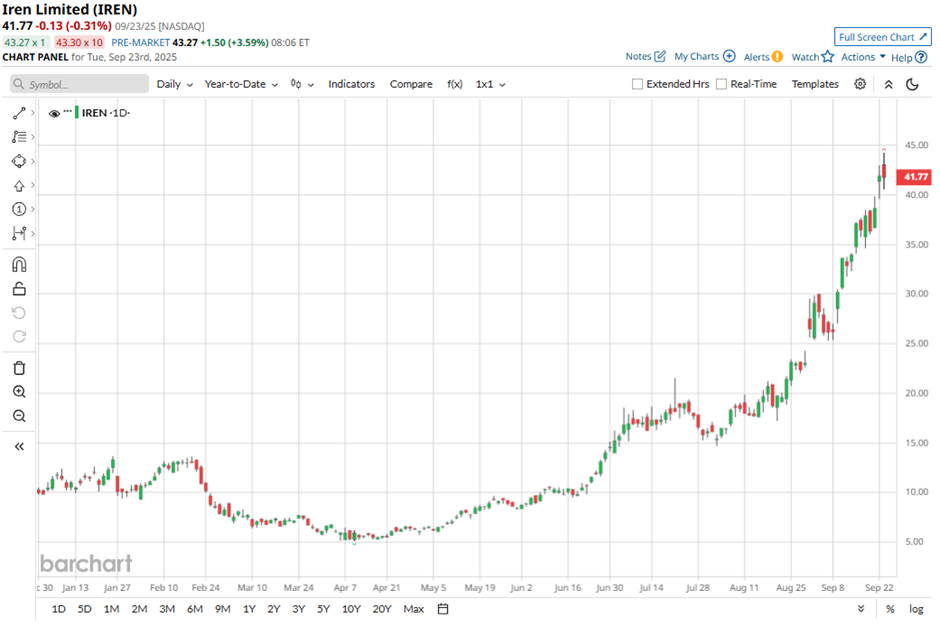The image size is (940, 627).
Task: Click the Watch star icon
Action: pos(828,56)
